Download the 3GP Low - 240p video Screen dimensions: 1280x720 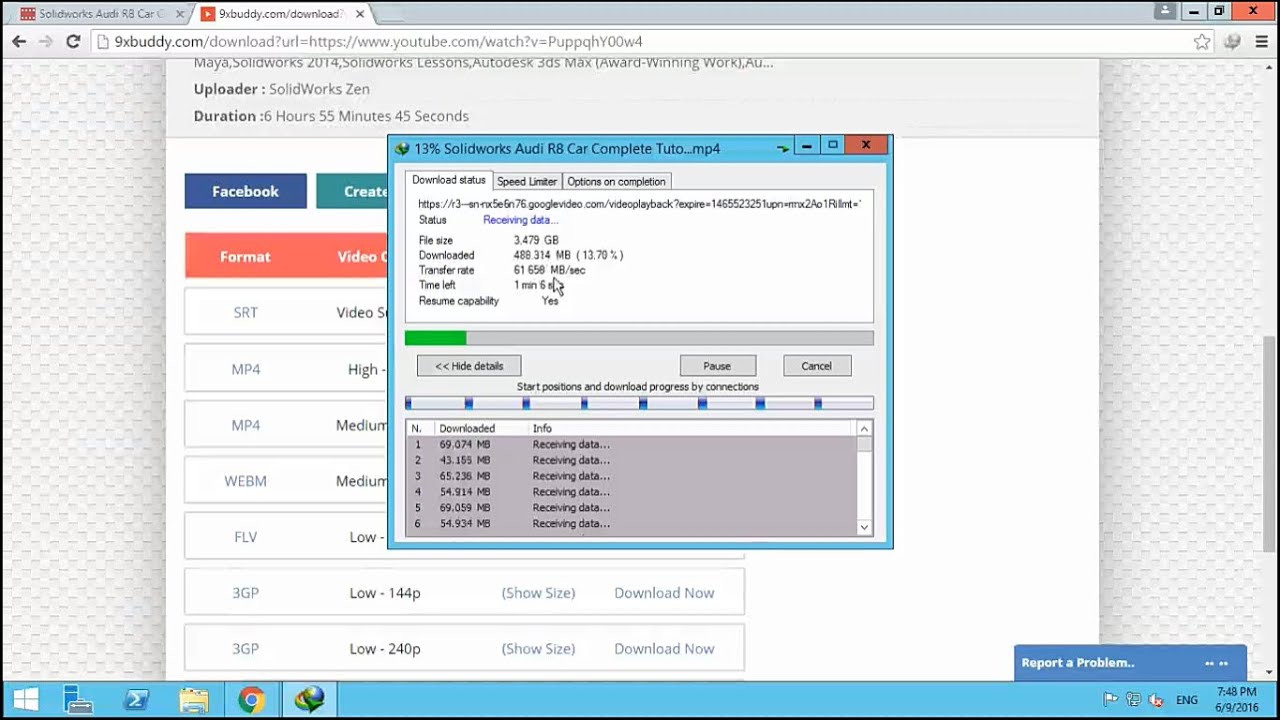point(664,649)
